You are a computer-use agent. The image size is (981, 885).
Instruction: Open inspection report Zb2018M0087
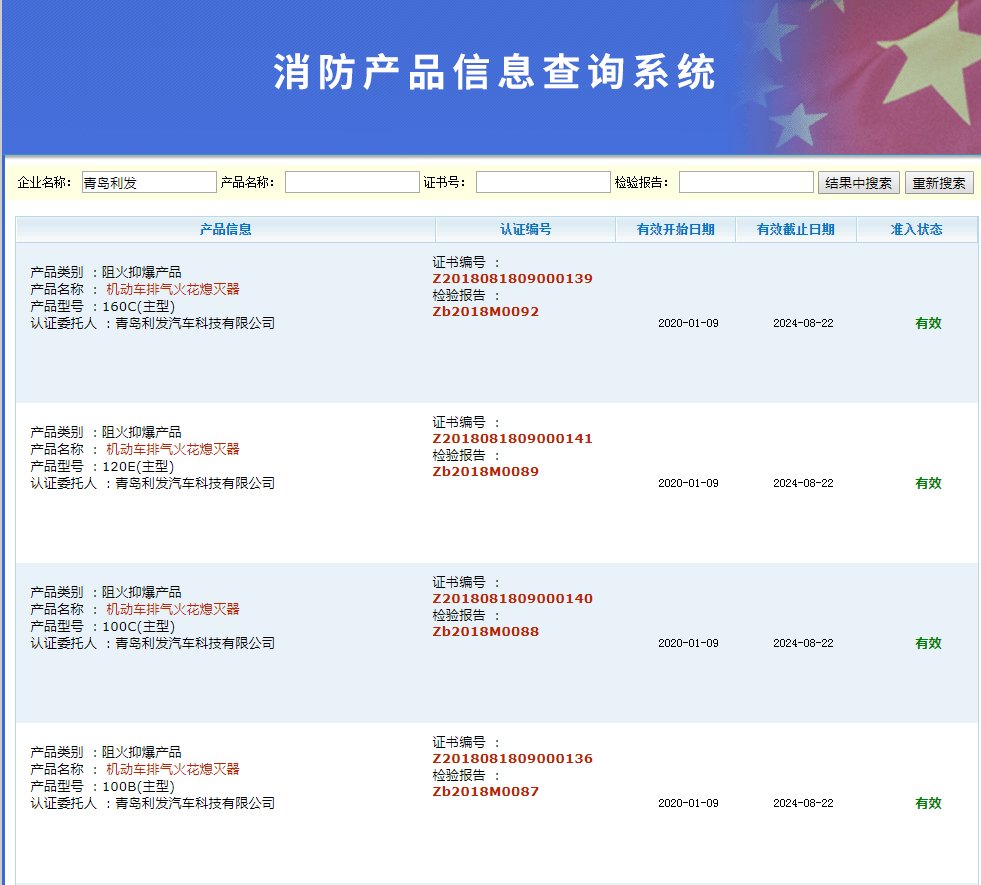click(485, 791)
